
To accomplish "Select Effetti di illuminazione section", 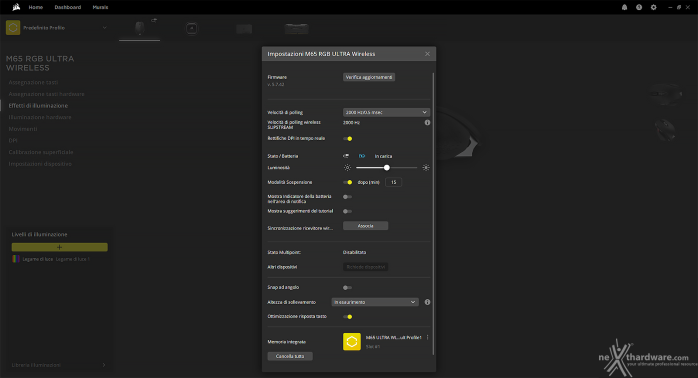I will (38, 106).
